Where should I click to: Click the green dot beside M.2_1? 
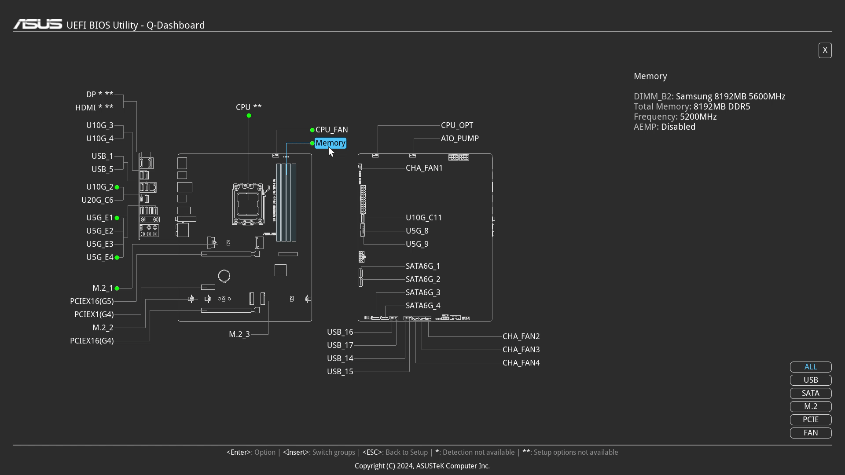click(117, 288)
